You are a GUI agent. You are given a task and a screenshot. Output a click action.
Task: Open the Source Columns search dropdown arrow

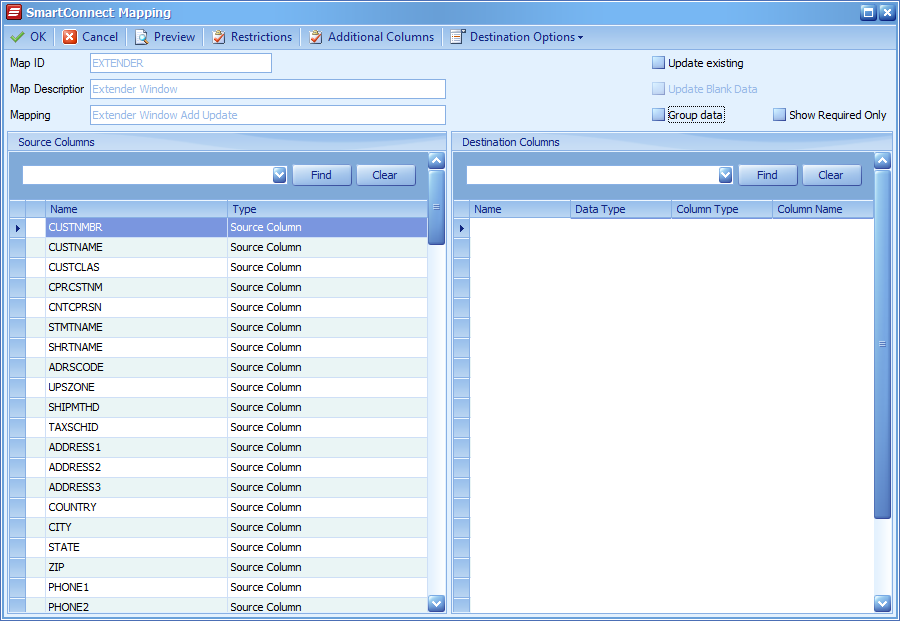pos(279,175)
